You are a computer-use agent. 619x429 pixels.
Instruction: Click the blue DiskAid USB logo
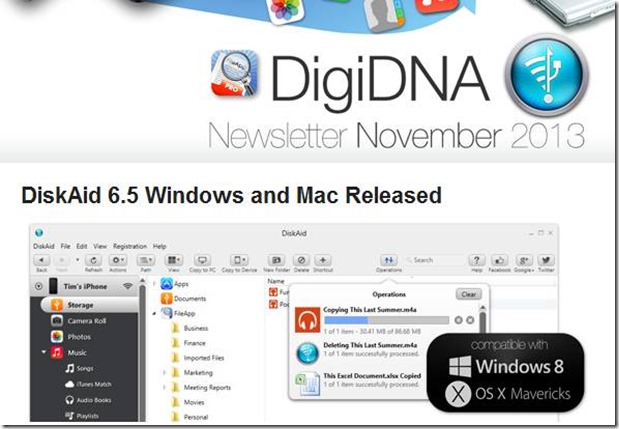(x=546, y=75)
